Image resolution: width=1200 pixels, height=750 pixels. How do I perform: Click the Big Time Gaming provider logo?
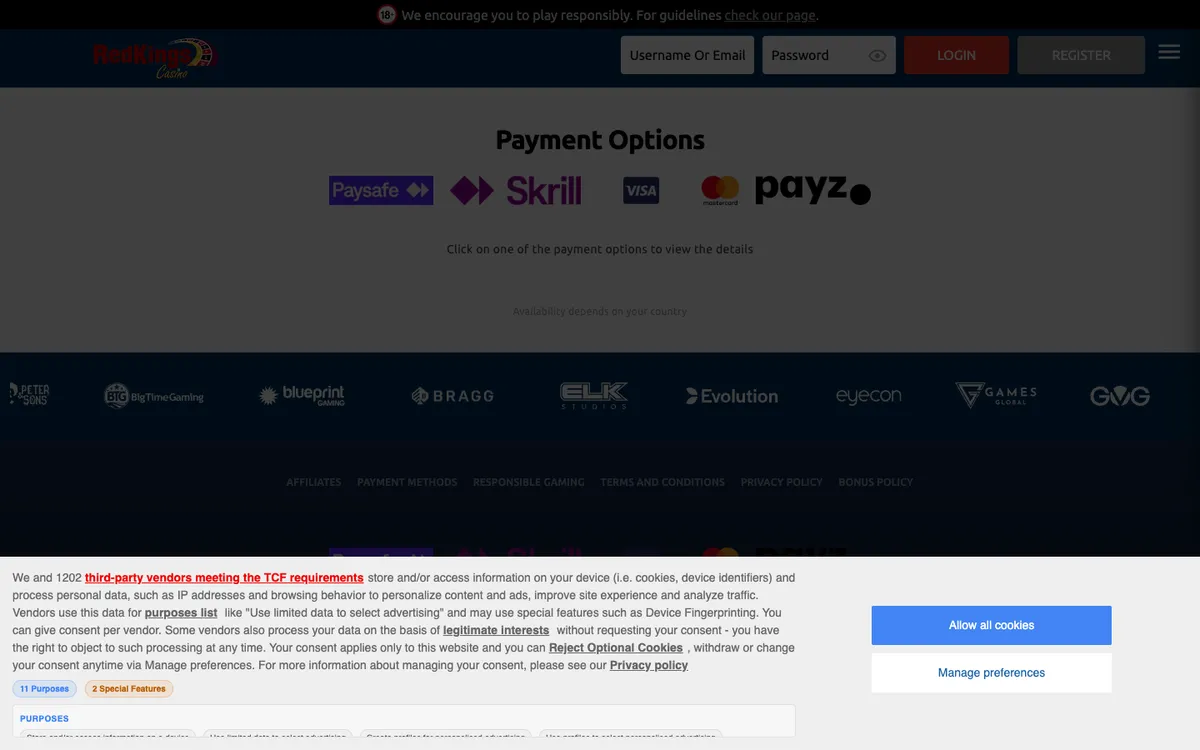point(154,396)
